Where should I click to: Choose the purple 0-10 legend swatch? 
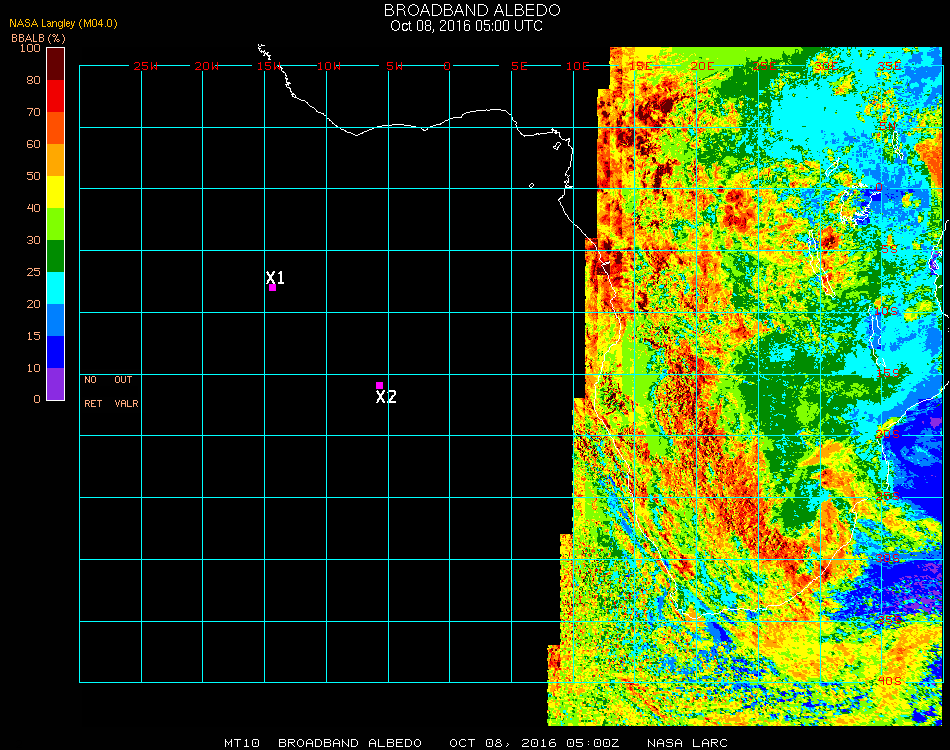click(x=55, y=384)
